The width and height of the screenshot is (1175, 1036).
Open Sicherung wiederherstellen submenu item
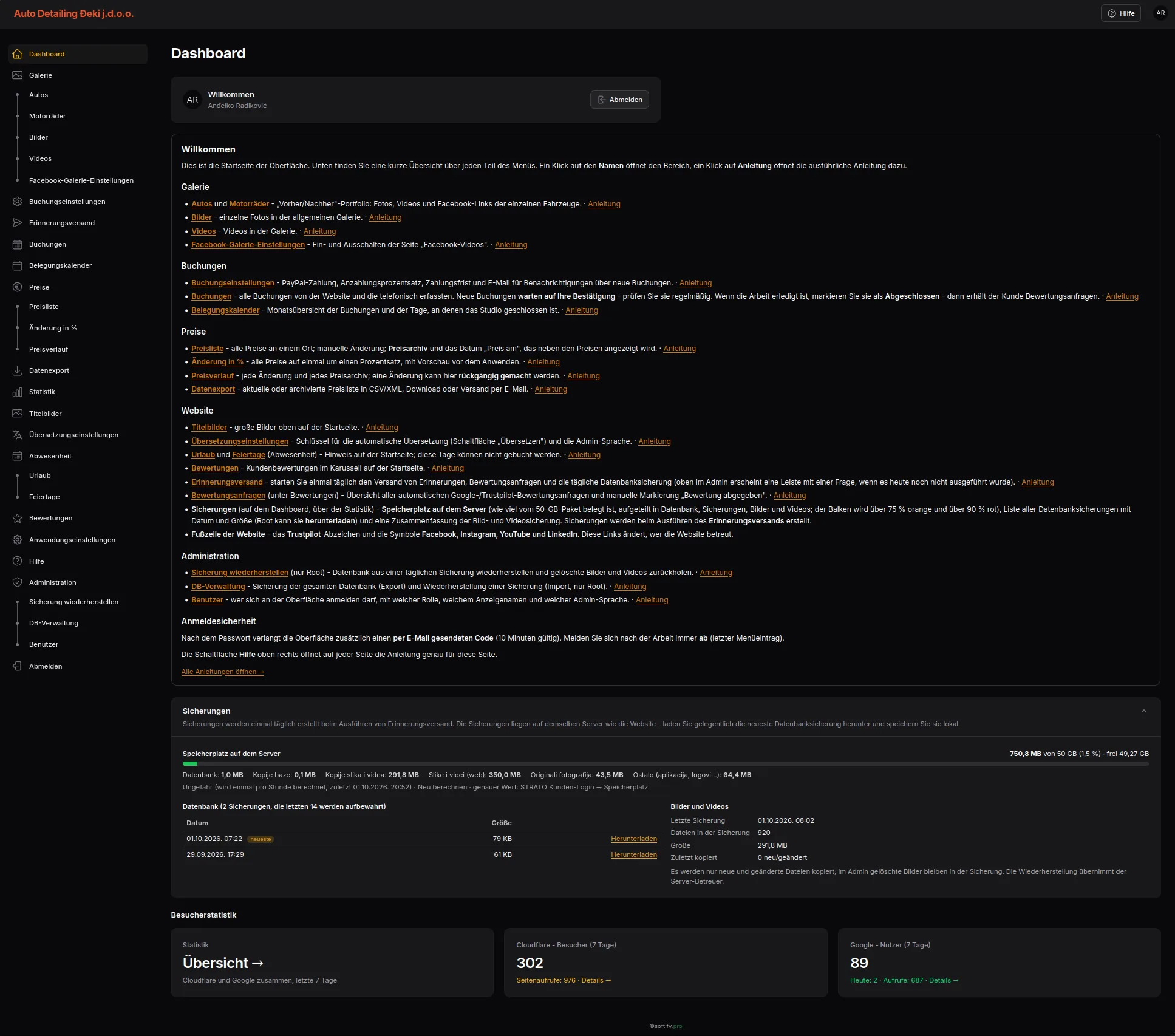pyautogui.click(x=73, y=602)
